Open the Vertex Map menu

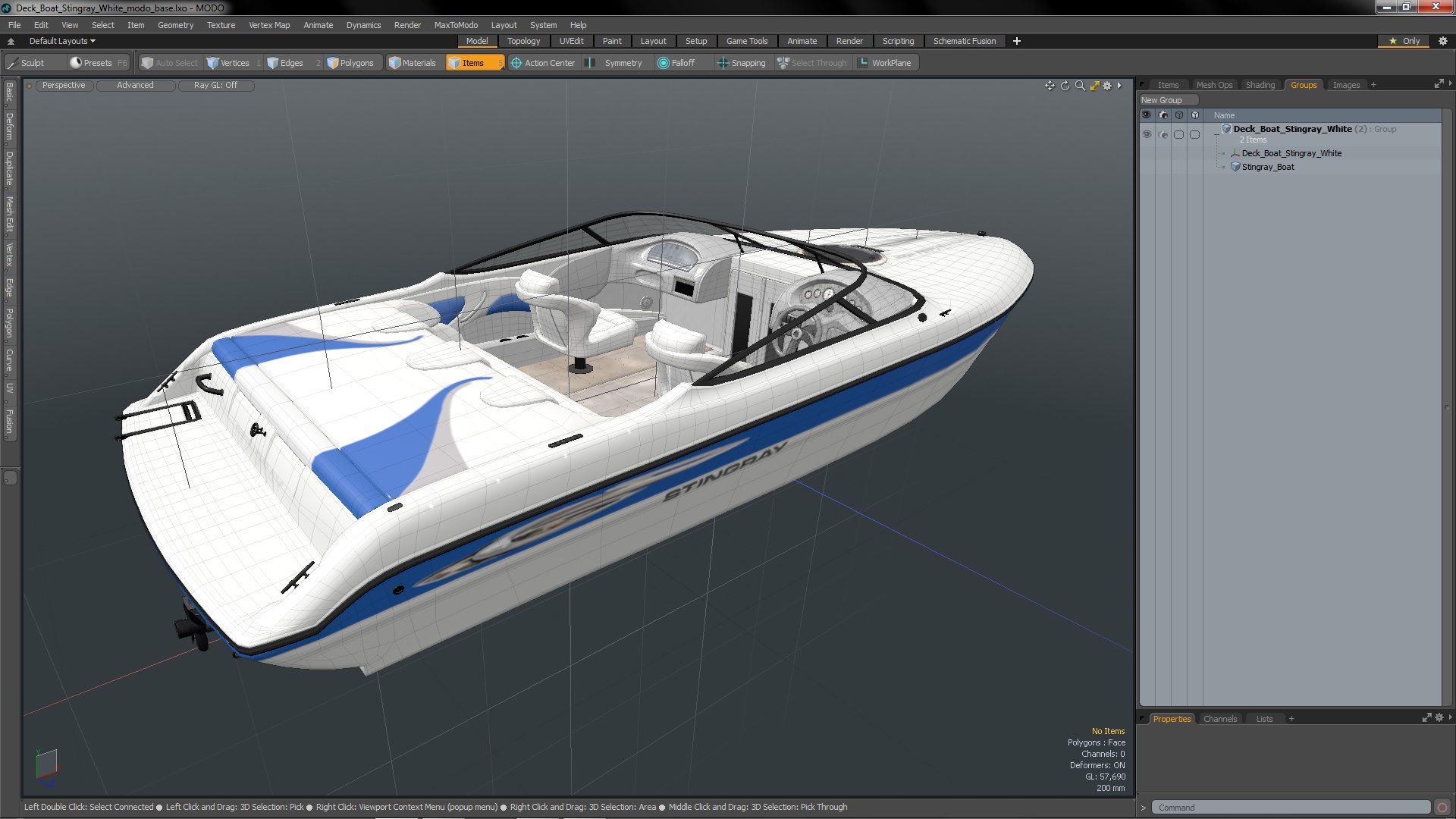pos(269,25)
